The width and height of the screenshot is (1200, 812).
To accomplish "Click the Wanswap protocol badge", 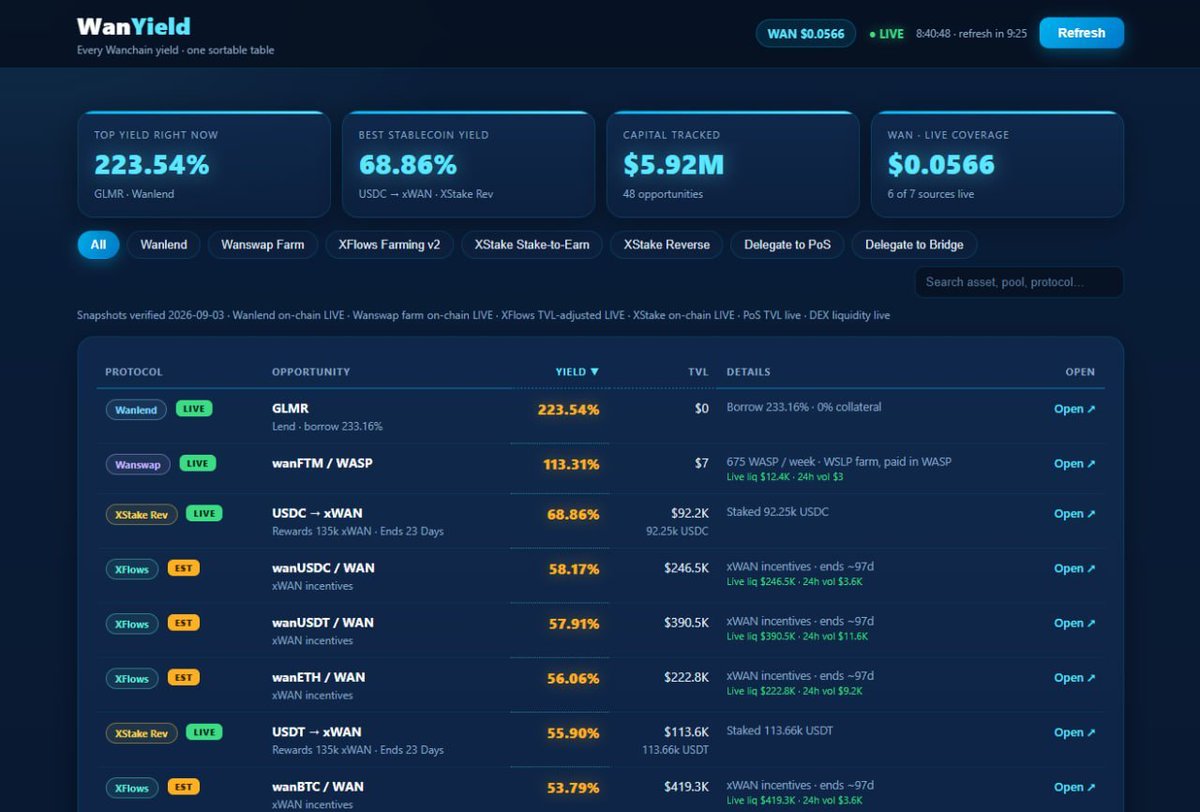I will pos(138,464).
